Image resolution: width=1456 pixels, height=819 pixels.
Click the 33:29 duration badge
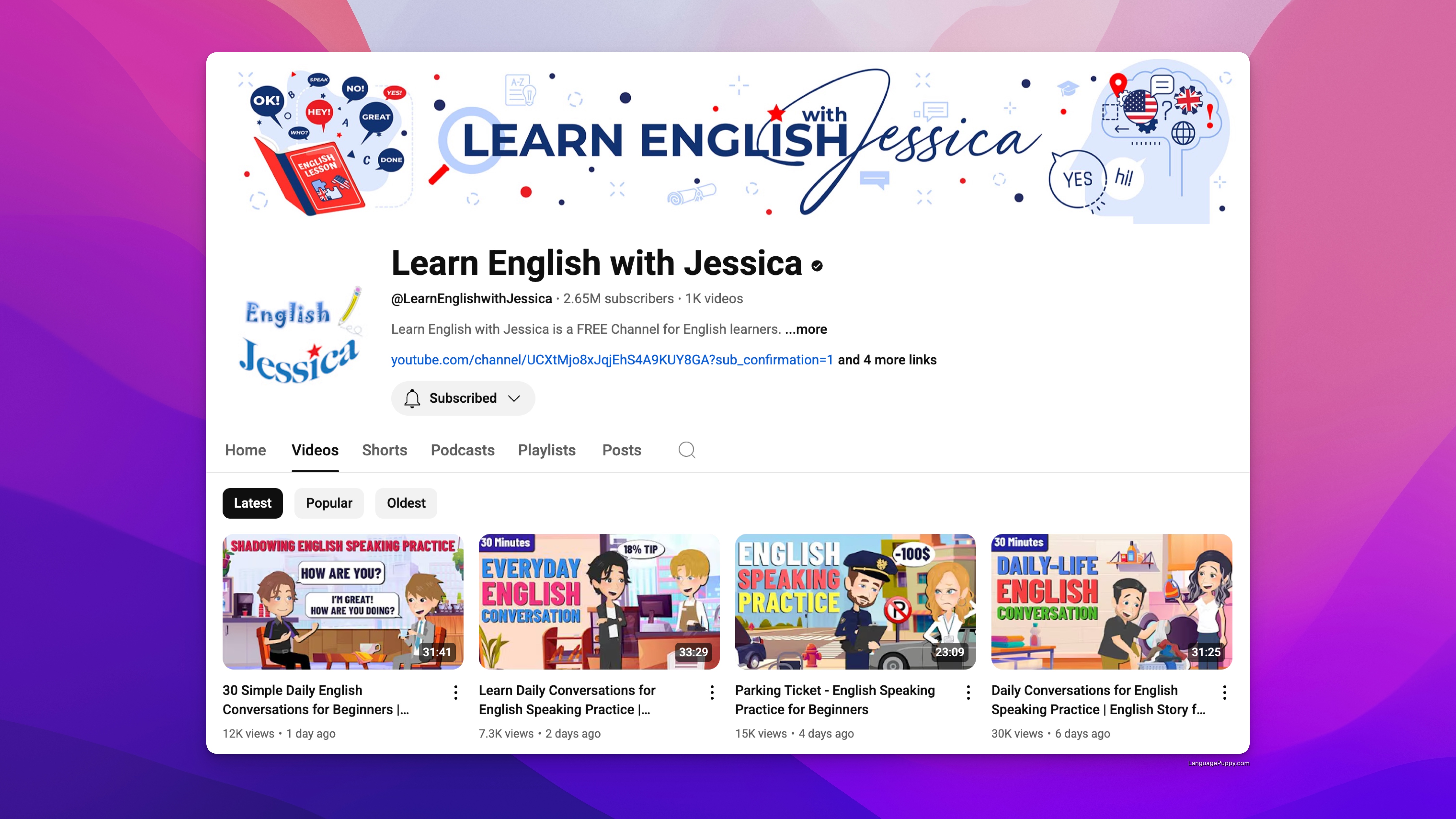[694, 652]
